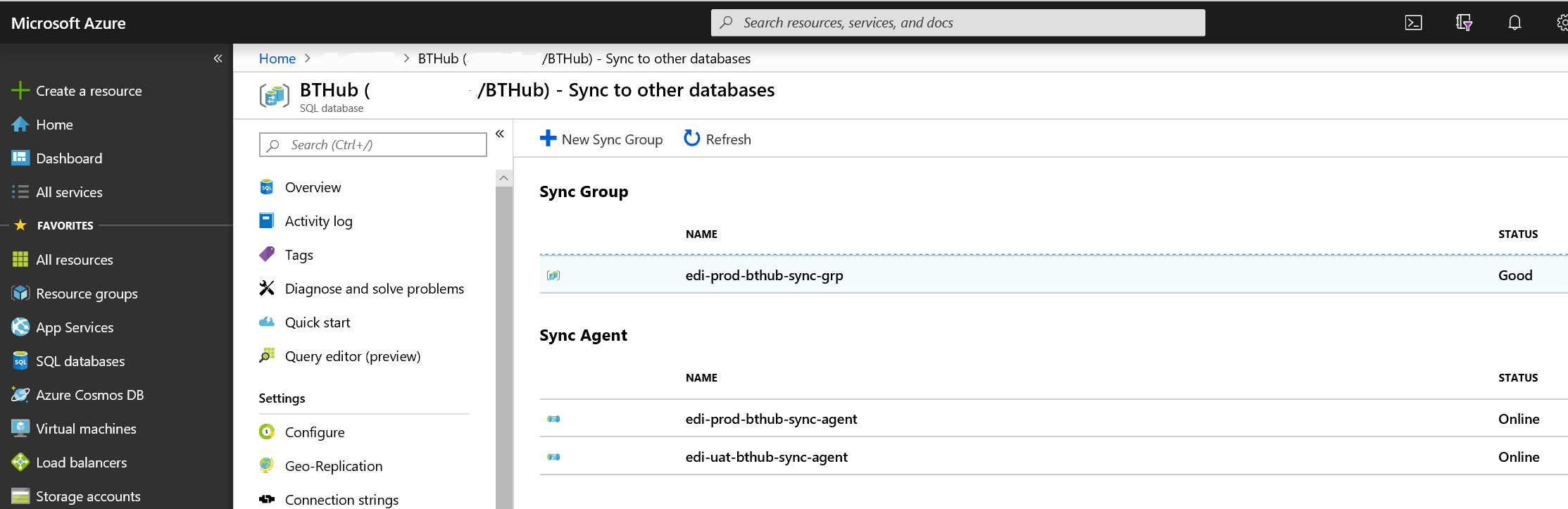Focus the global search resources box
The height and width of the screenshot is (509, 1568).
pos(958,23)
